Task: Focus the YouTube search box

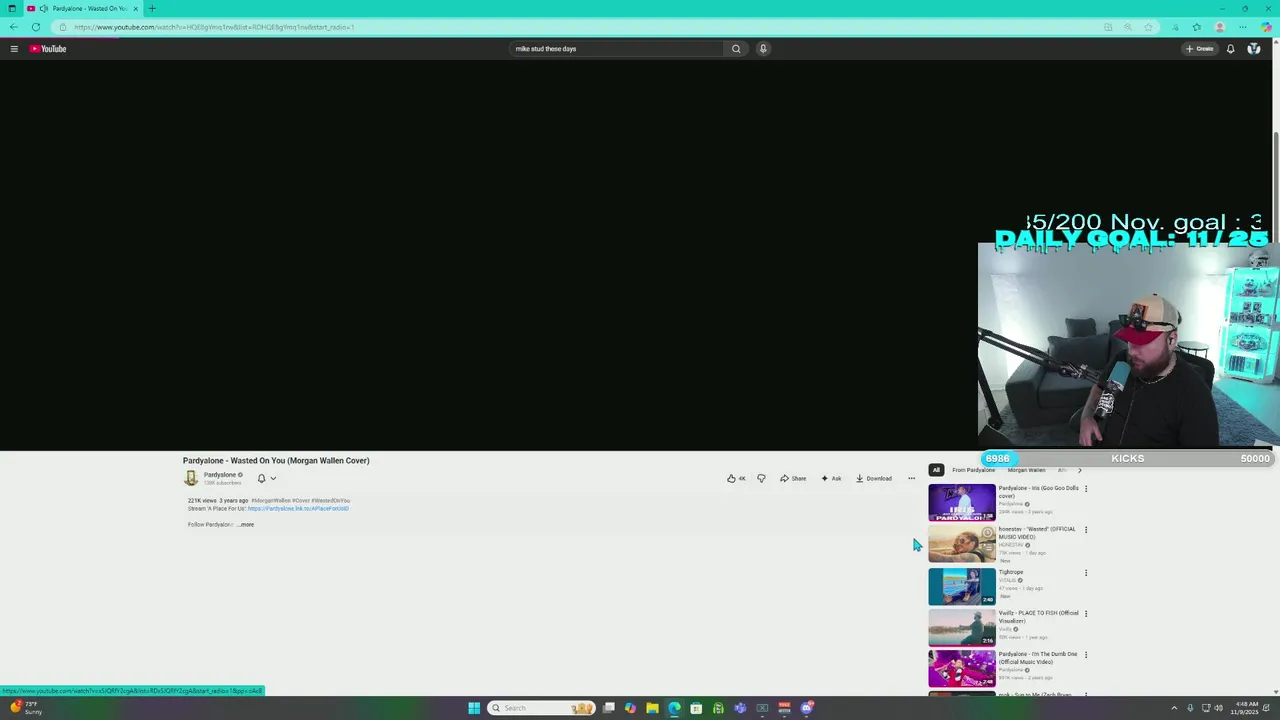Action: point(616,48)
